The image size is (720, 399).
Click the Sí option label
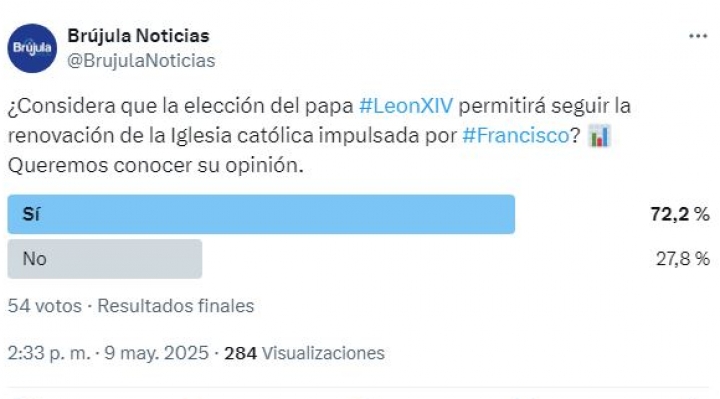point(31,214)
